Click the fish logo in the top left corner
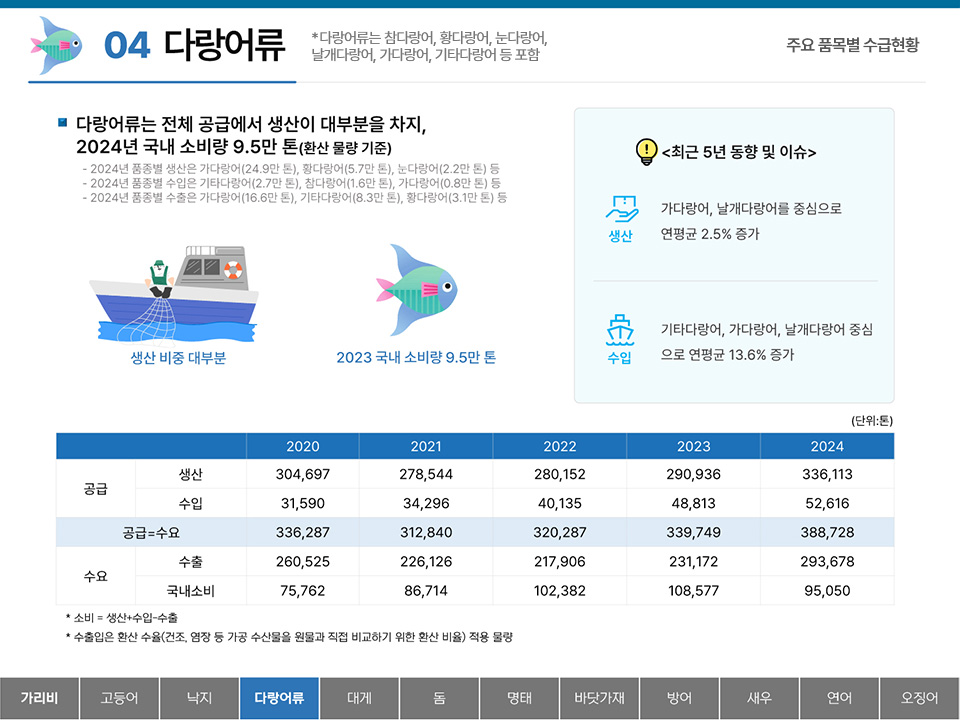The image size is (960, 720). [58, 45]
